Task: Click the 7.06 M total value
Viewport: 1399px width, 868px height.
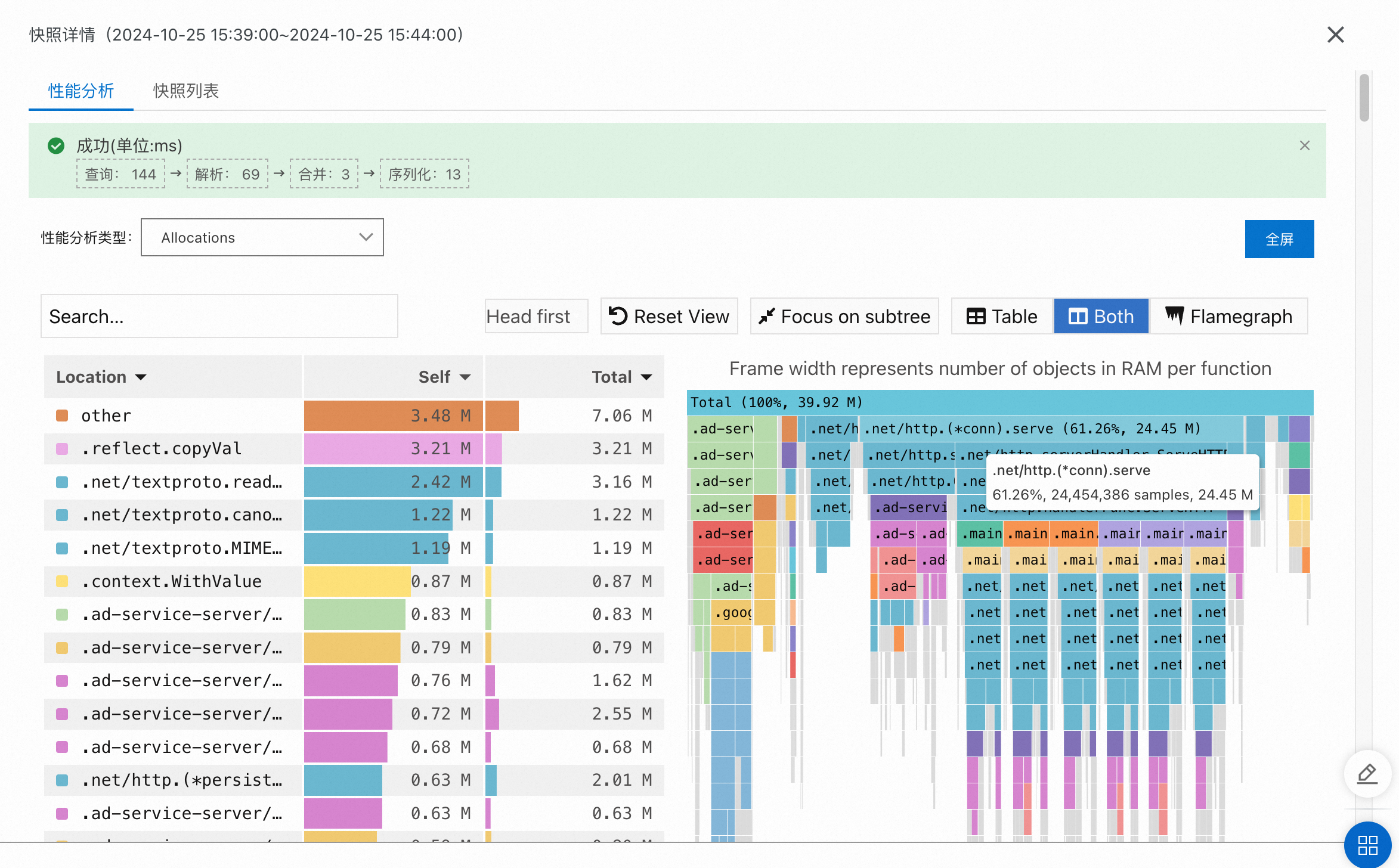Action: coord(622,416)
